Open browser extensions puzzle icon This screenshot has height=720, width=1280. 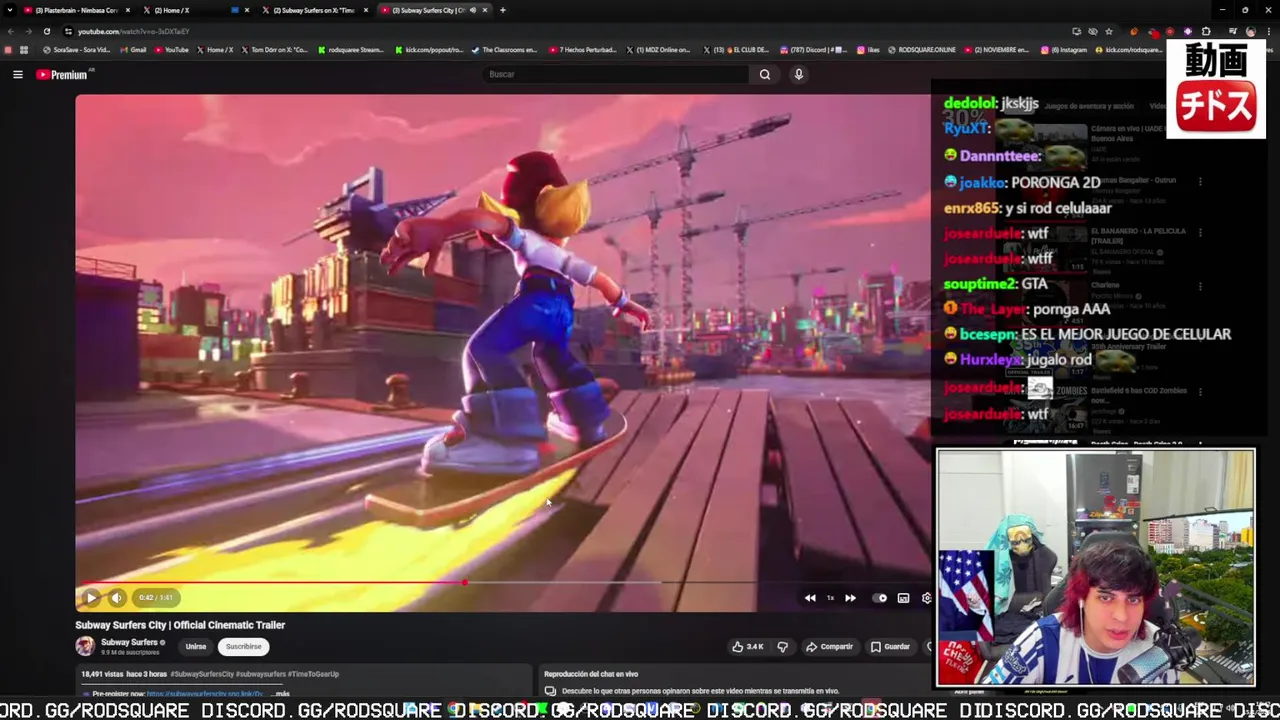tap(1206, 31)
